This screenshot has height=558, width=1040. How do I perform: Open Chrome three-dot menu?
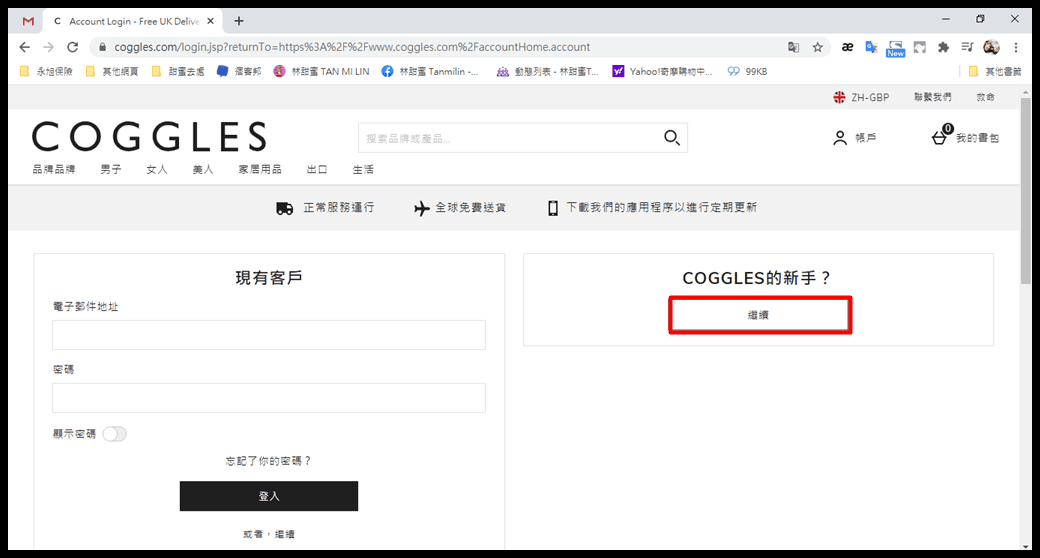point(1016,47)
